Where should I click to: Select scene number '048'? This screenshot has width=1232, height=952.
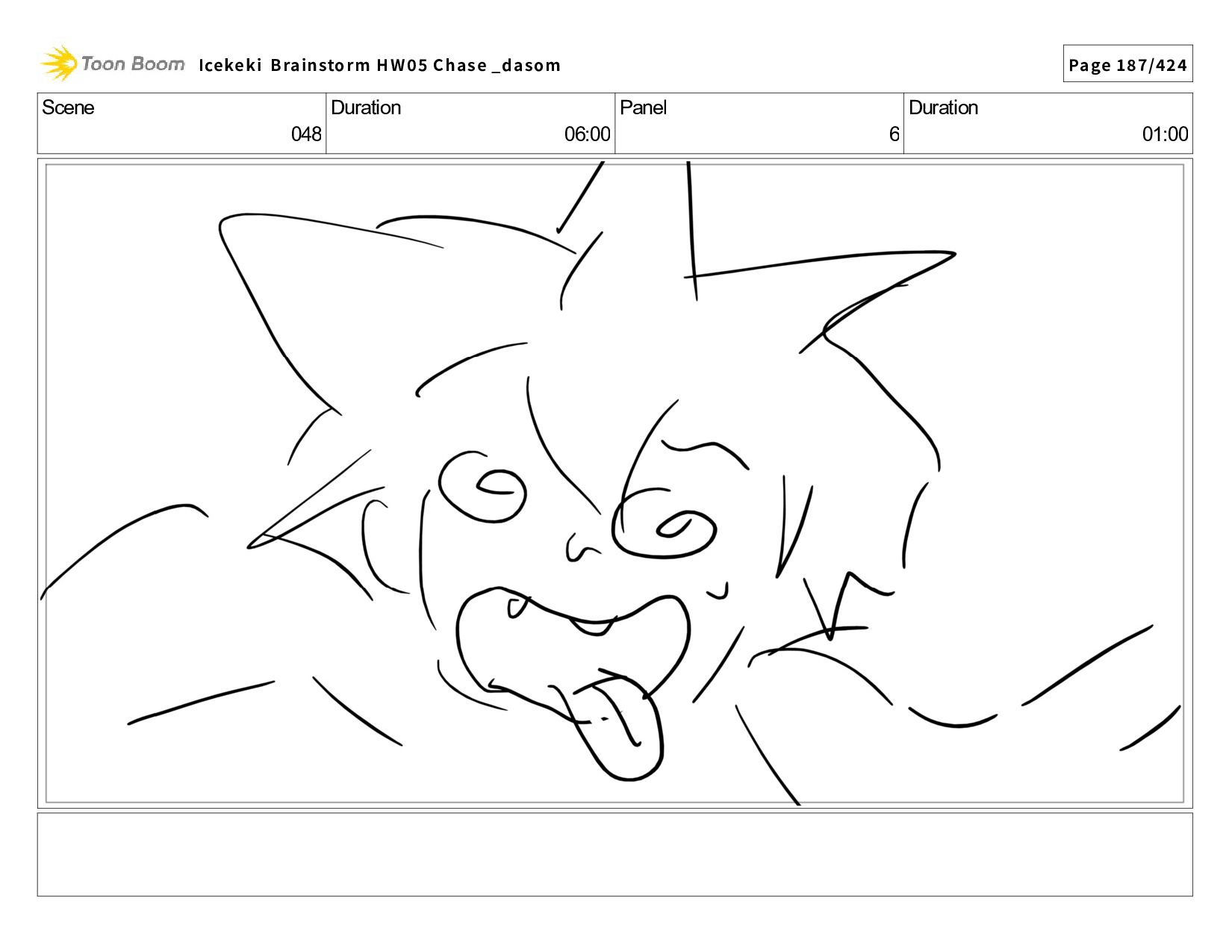click(x=306, y=134)
